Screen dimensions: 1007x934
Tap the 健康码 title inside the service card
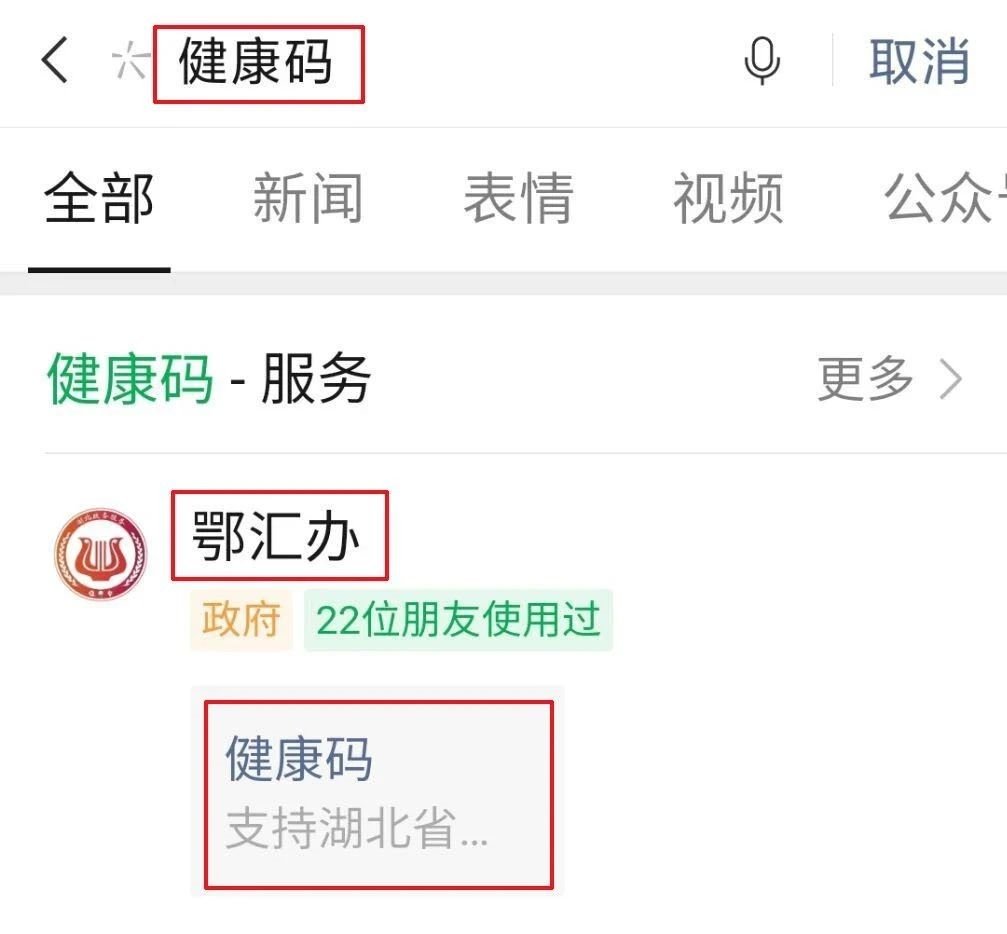(299, 759)
